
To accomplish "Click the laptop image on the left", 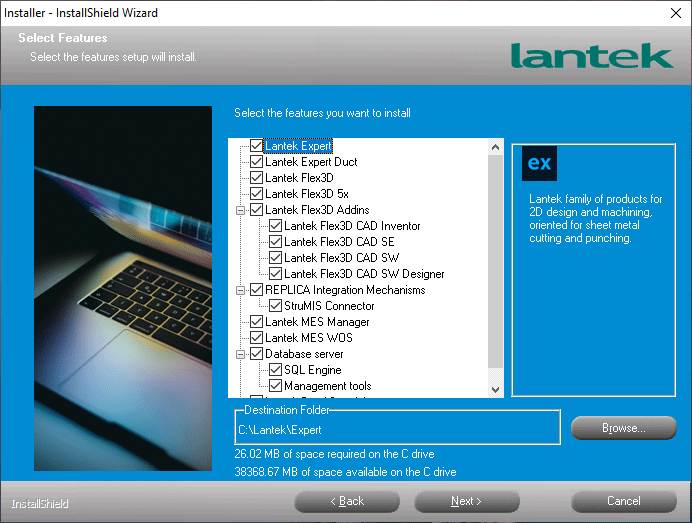I will pos(123,288).
